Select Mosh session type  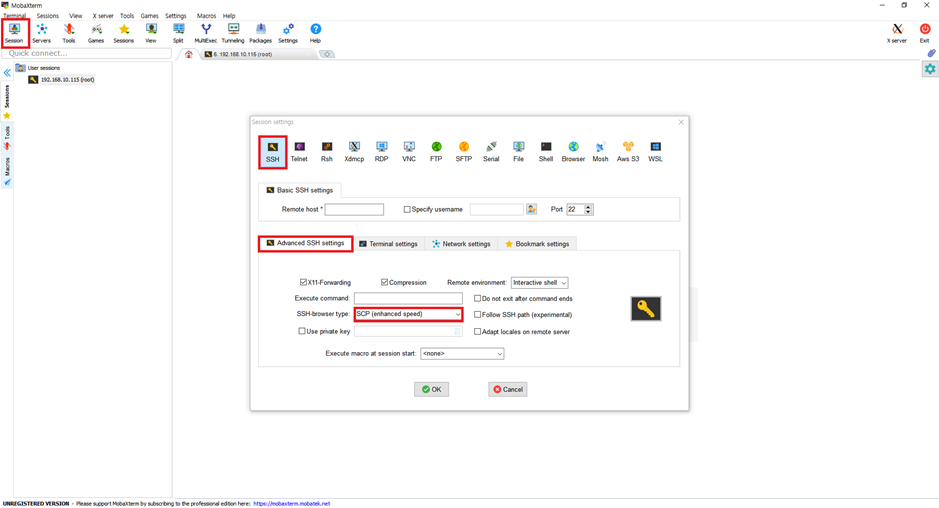click(x=601, y=152)
